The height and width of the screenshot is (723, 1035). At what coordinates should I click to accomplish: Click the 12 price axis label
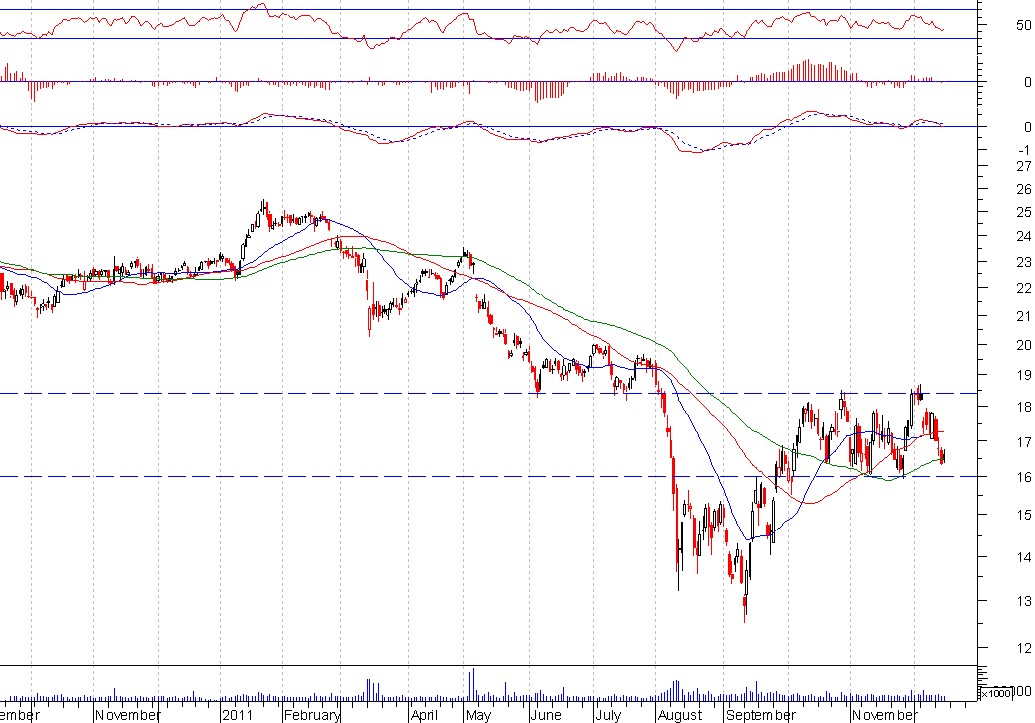pyautogui.click(x=1023, y=648)
